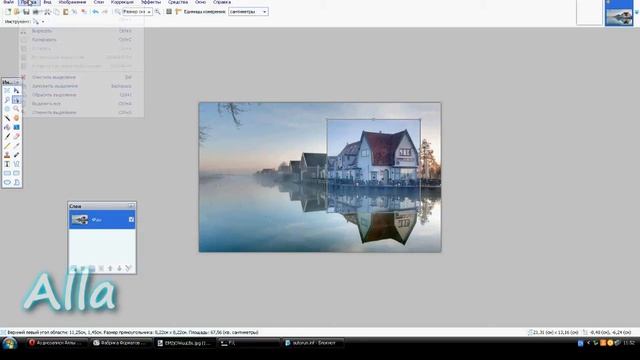
Task: Select the Paint Bucket tool
Action: click(x=7, y=127)
